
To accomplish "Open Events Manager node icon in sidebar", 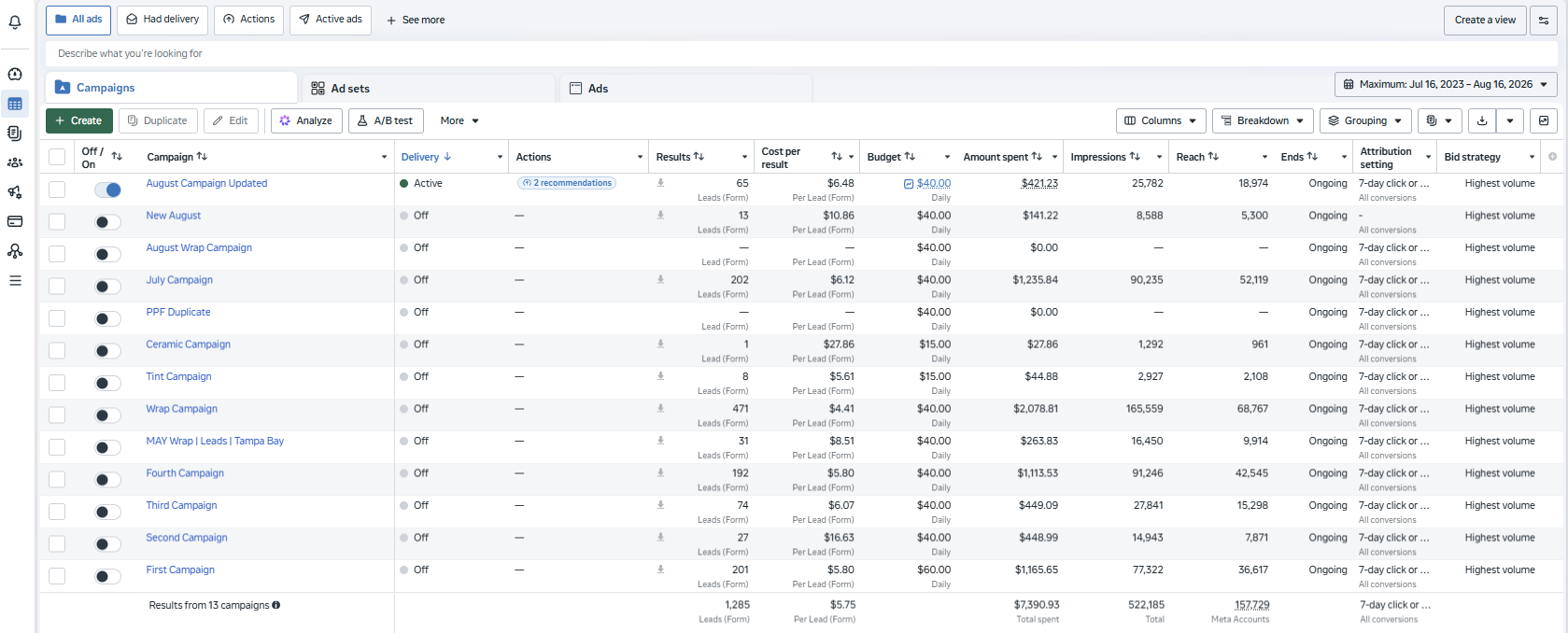I will [15, 251].
